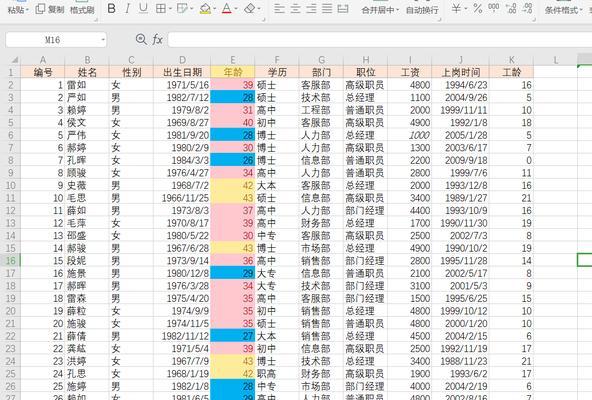Expand the Name Box dropdown

coord(103,40)
